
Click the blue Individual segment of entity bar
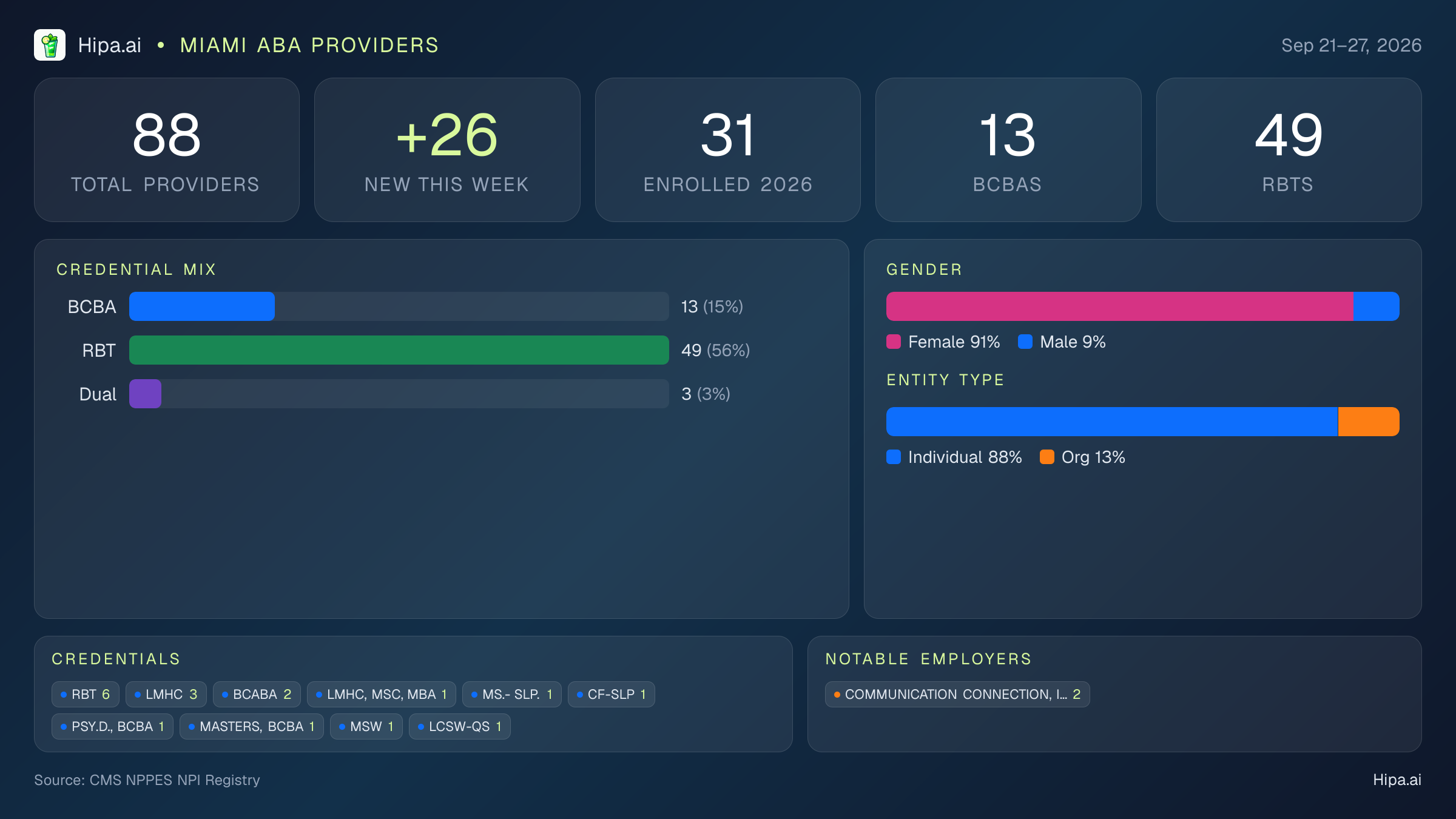(1112, 422)
